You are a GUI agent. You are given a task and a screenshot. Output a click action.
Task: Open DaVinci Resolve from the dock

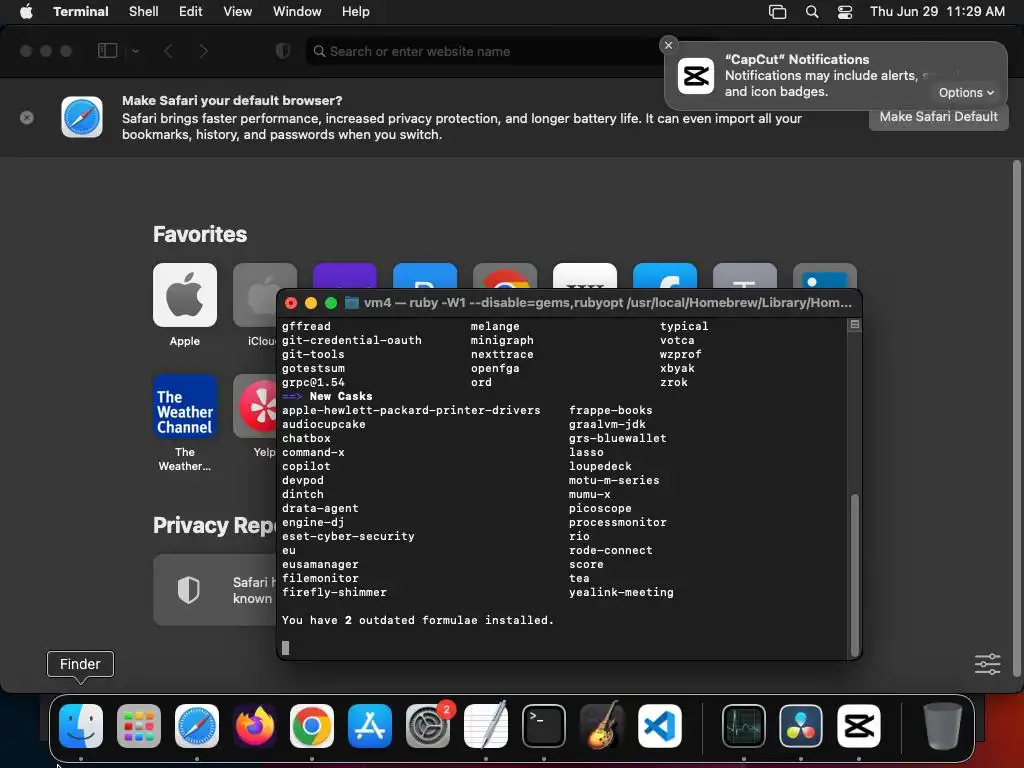pos(801,726)
